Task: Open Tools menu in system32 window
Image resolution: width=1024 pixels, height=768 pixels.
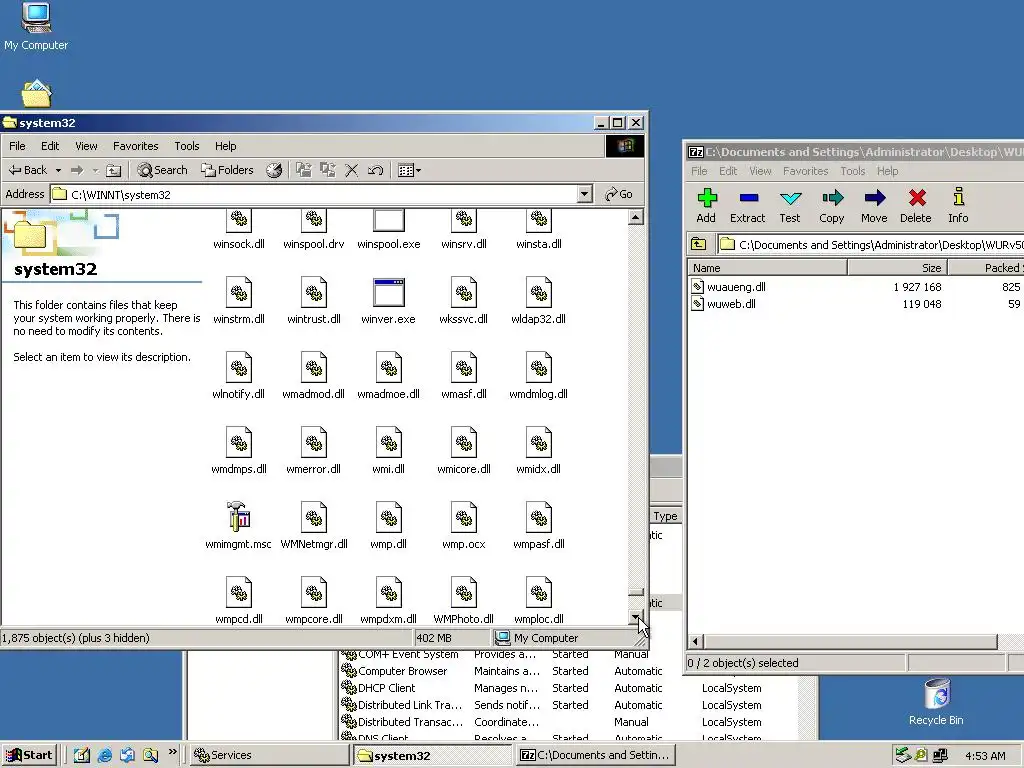Action: pos(186,146)
